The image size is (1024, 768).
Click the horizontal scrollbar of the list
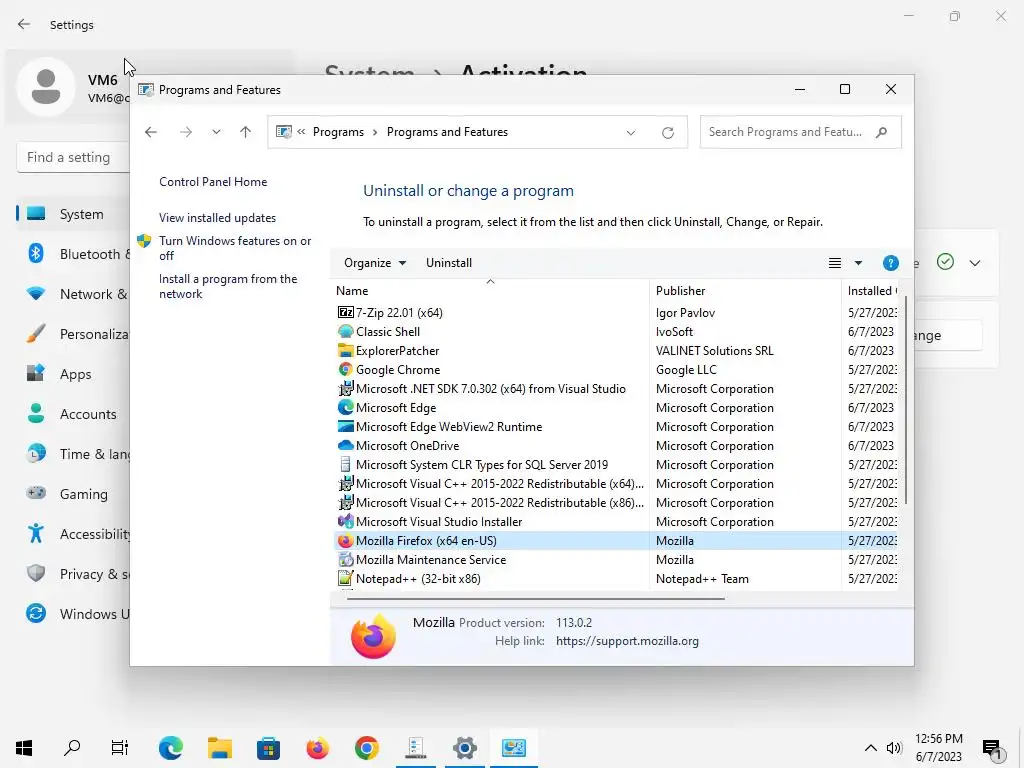point(536,598)
